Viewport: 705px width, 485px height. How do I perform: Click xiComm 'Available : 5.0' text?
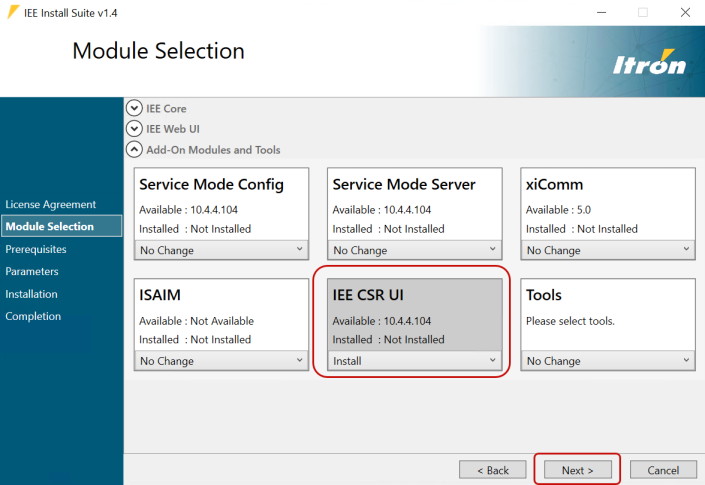[x=558, y=210]
